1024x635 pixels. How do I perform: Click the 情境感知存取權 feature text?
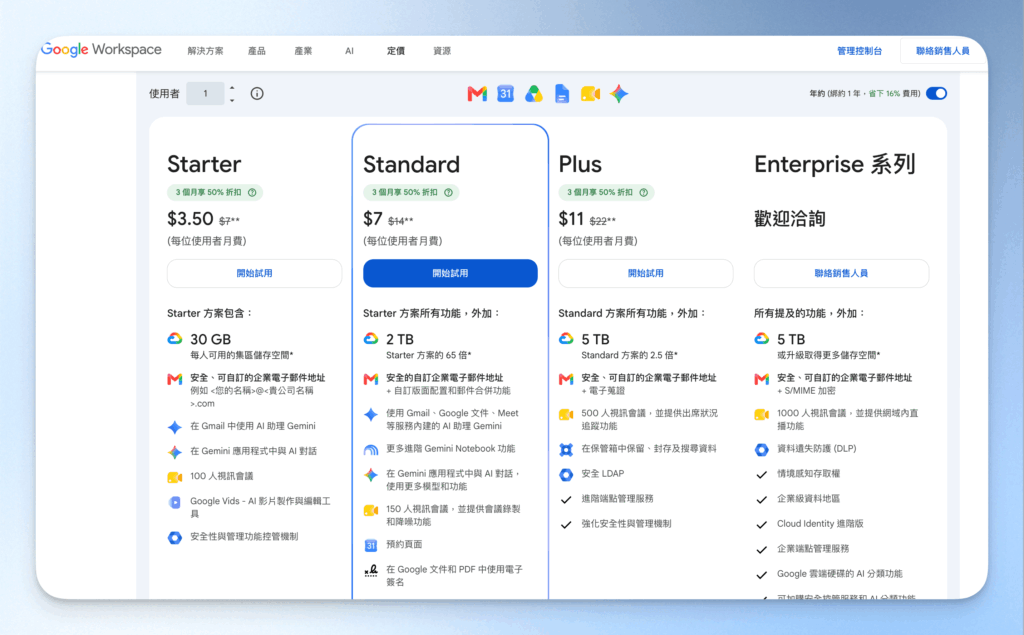click(x=808, y=474)
